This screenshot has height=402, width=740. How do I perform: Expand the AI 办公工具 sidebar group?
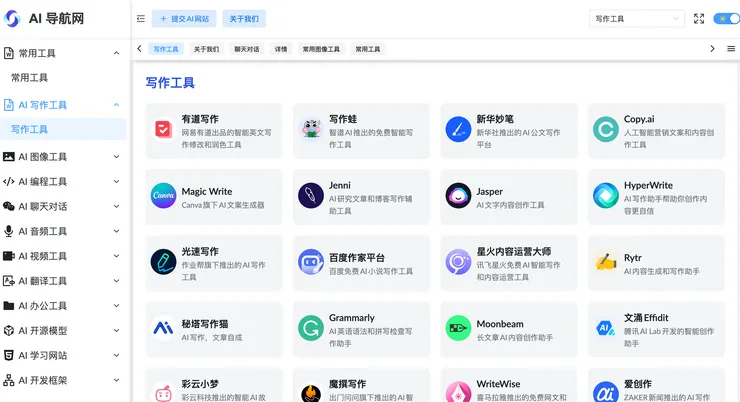click(x=63, y=306)
